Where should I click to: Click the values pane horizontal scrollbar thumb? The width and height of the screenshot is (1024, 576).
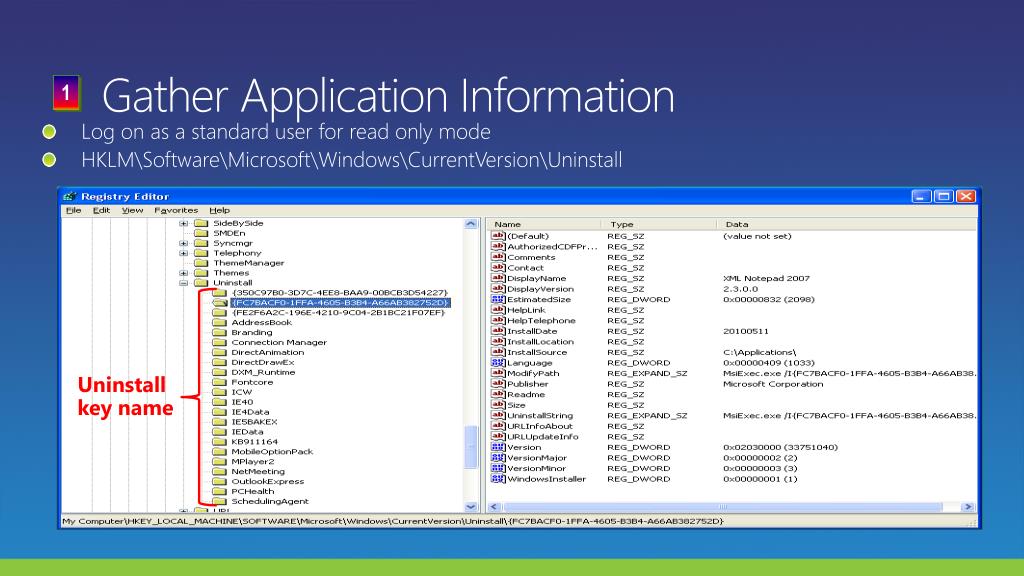(723, 507)
